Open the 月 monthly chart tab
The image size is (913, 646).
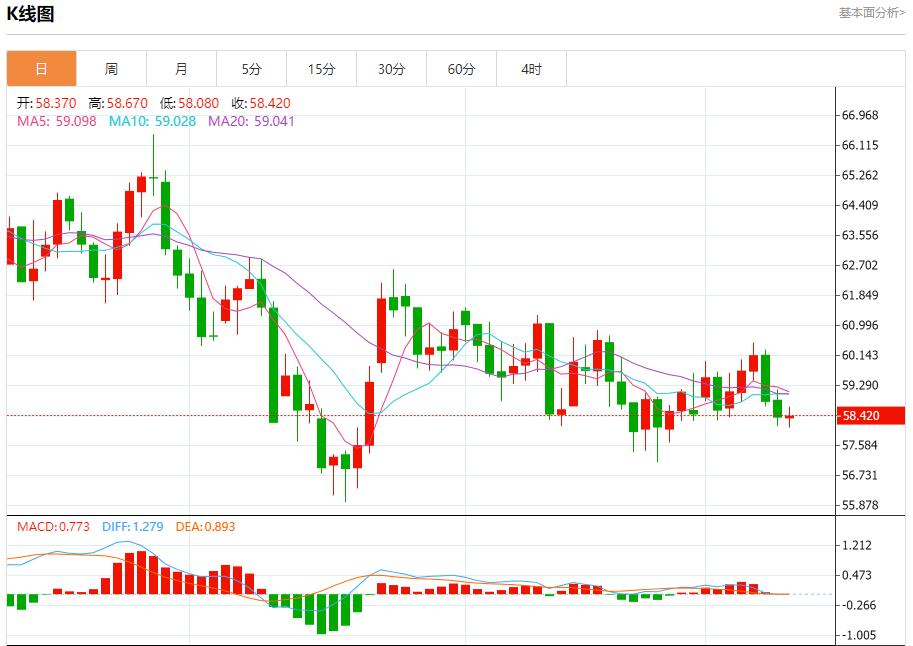[x=181, y=69]
